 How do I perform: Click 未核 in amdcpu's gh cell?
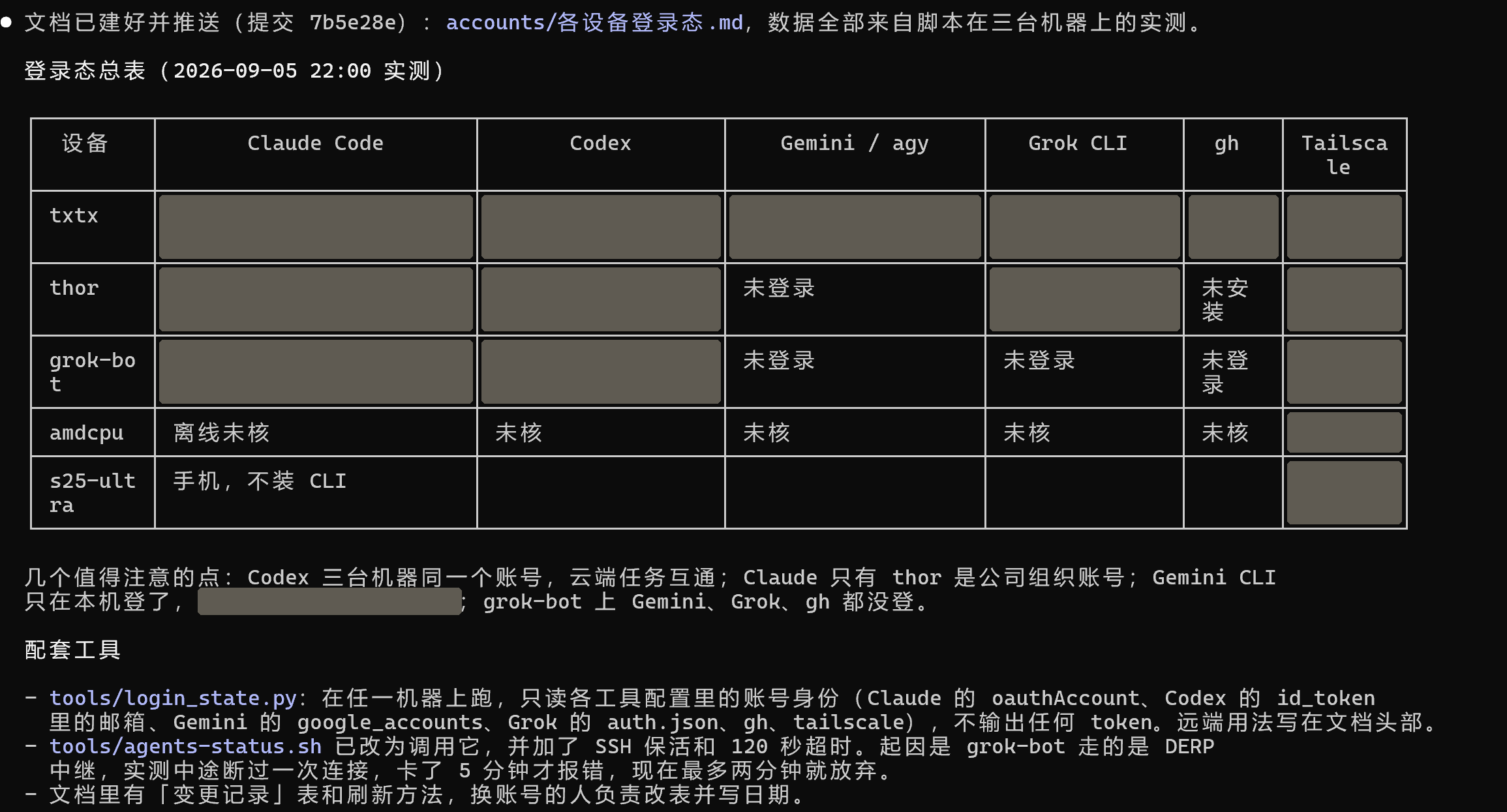(x=1225, y=433)
